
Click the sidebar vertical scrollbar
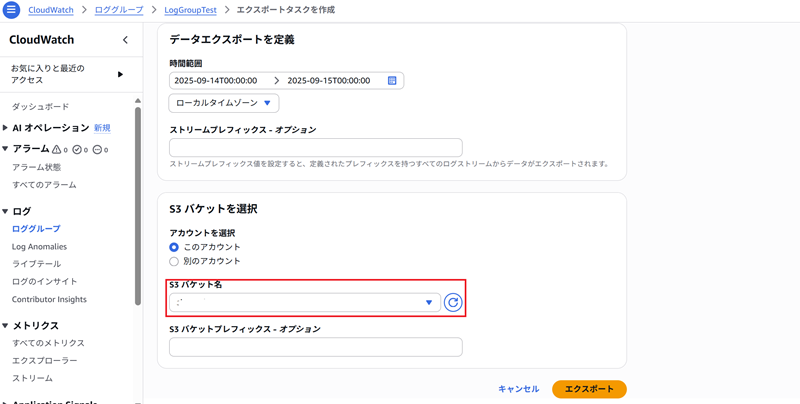(138, 200)
